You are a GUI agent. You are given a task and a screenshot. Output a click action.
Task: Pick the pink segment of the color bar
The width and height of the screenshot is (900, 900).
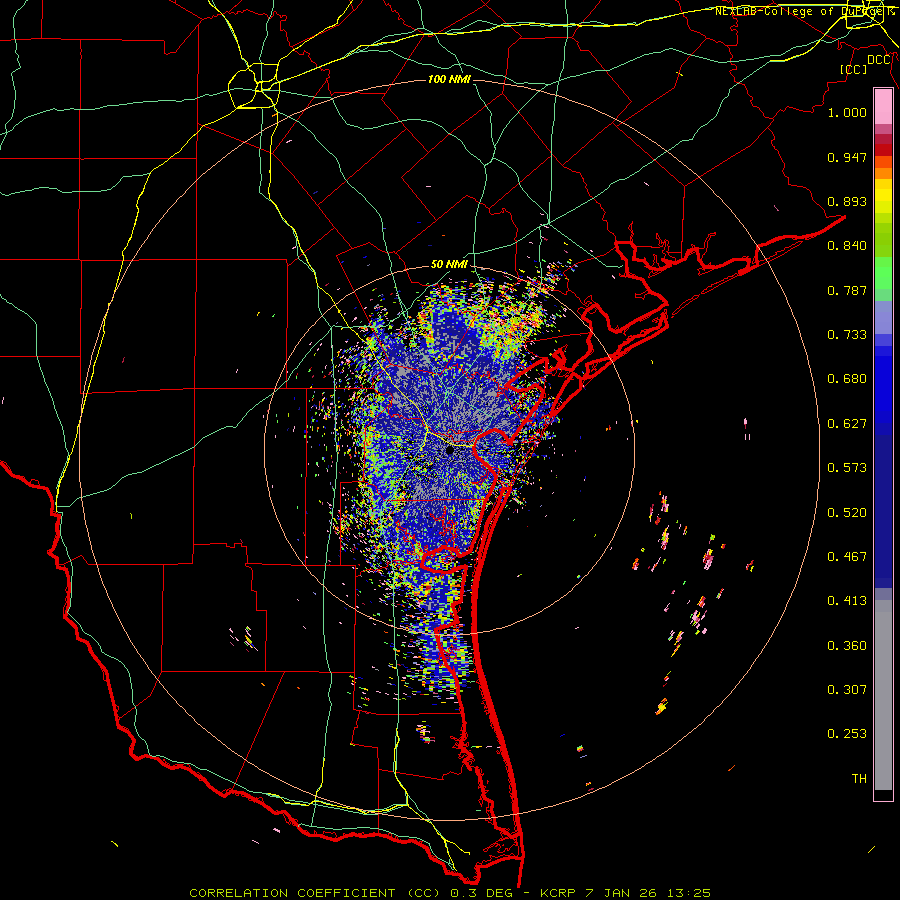[x=883, y=107]
